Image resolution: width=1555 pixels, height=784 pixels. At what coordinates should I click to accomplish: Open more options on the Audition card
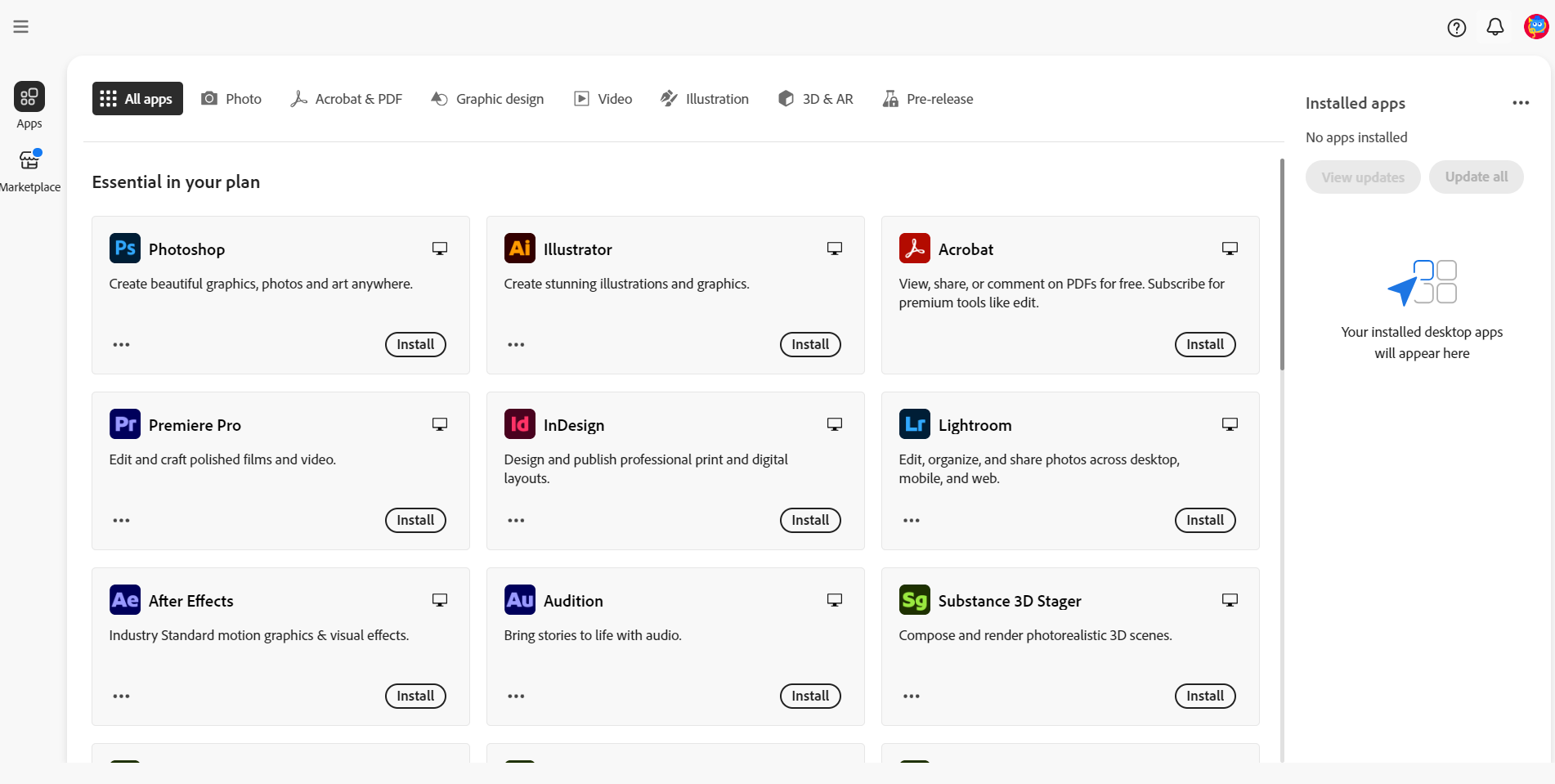coord(516,696)
